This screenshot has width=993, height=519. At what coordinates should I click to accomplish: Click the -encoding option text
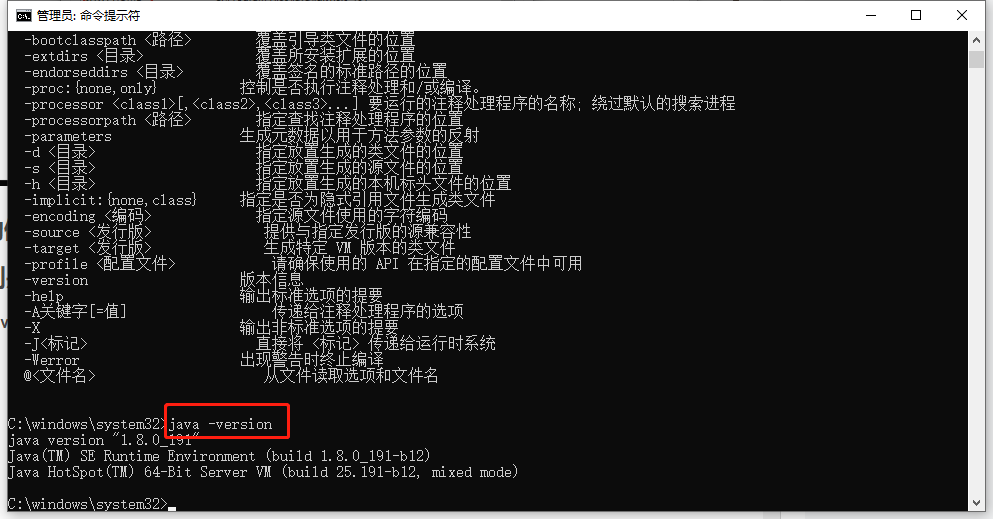60,216
